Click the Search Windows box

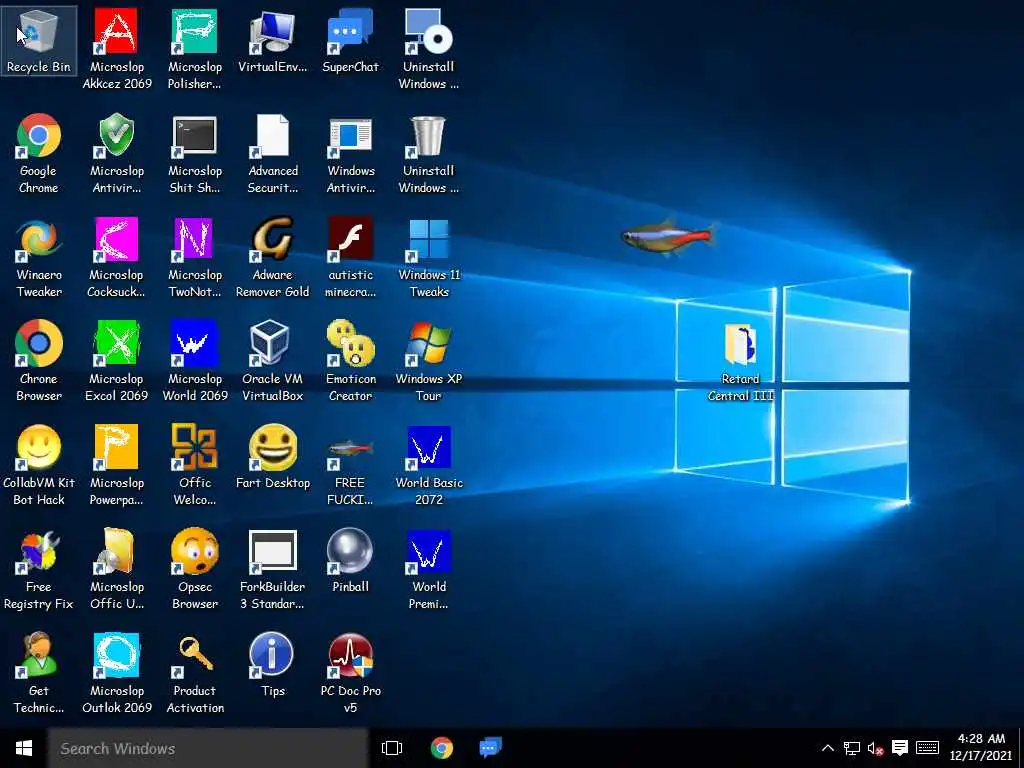click(208, 748)
